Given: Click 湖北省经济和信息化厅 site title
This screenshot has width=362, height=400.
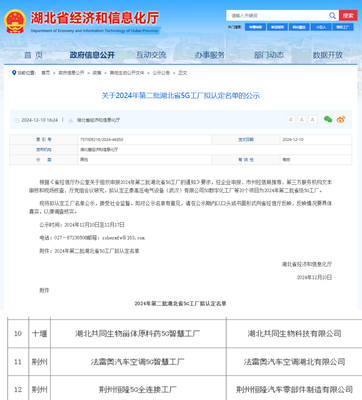Looking at the screenshot, I should [x=95, y=18].
